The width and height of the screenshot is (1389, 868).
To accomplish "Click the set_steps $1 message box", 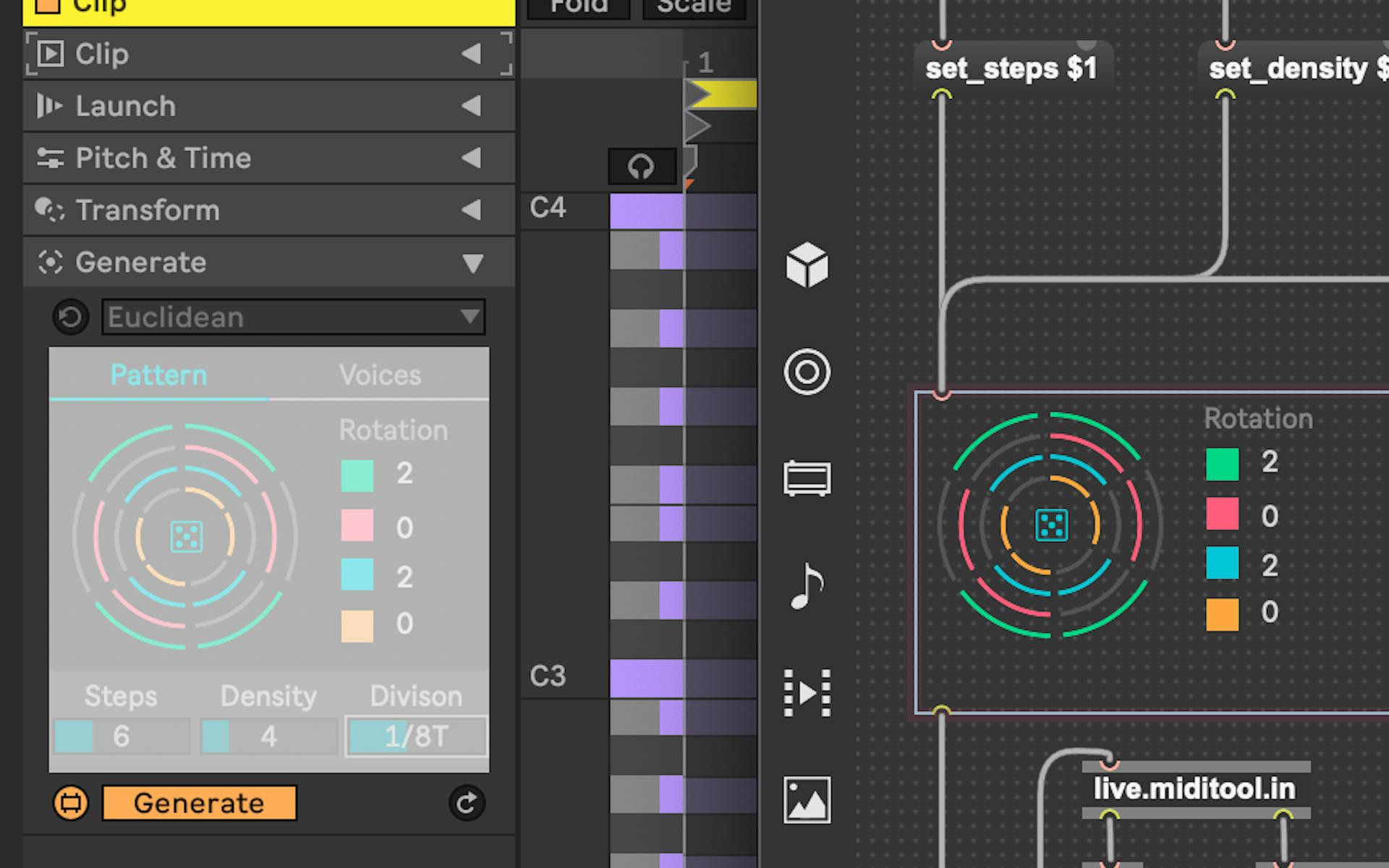I will [x=1011, y=68].
